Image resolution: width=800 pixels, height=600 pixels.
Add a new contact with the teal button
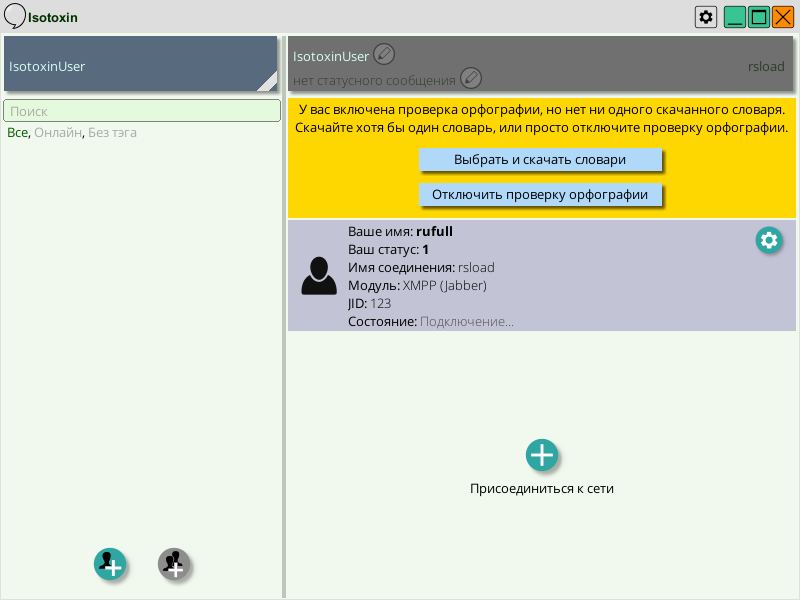[x=110, y=564]
